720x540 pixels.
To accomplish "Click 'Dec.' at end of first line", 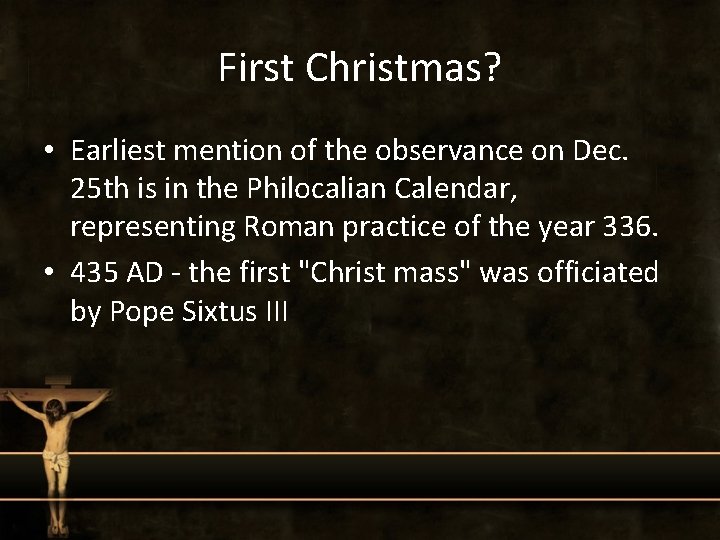I will [600, 150].
